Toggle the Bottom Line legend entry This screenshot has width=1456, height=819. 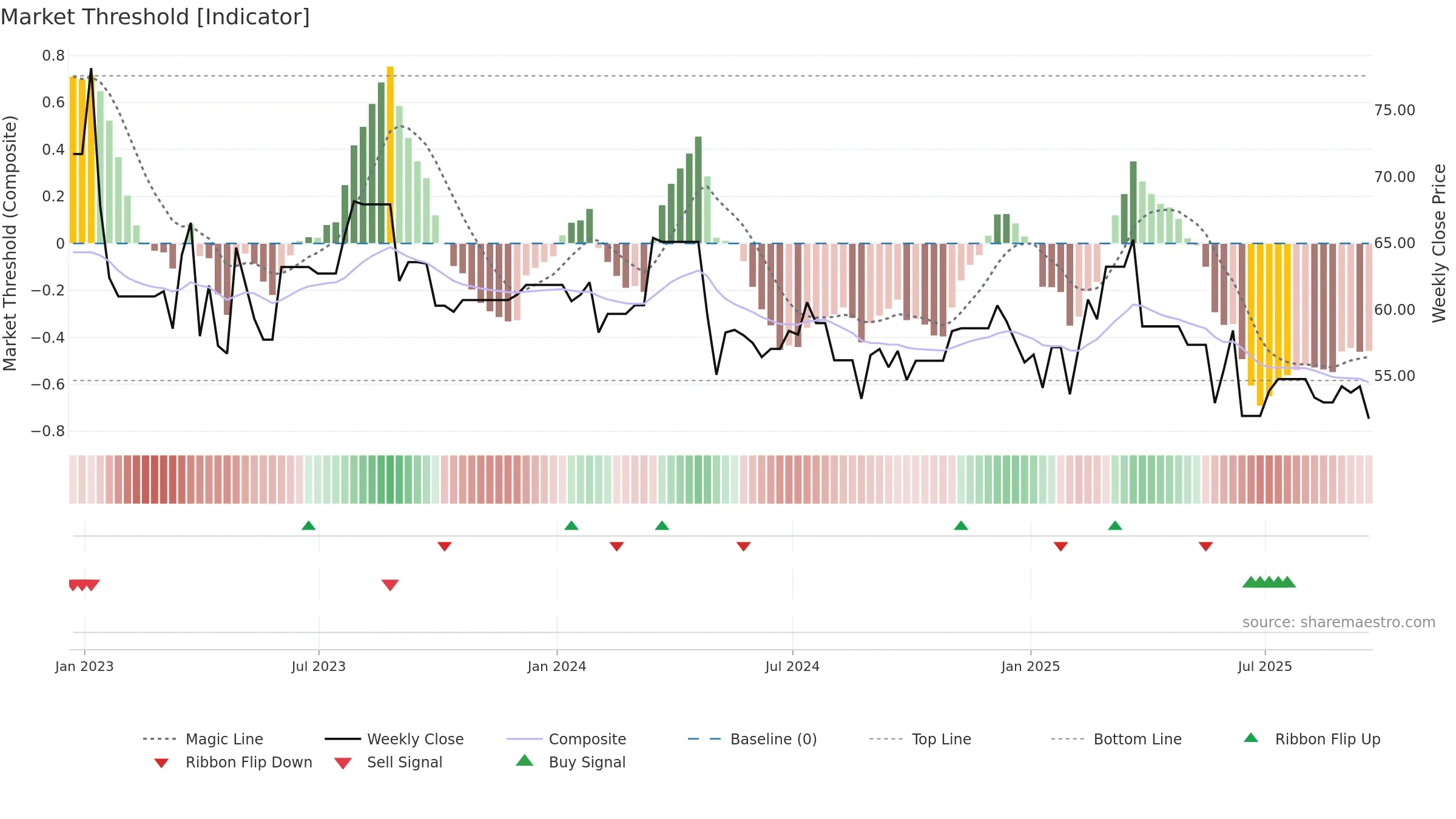tap(1116, 739)
